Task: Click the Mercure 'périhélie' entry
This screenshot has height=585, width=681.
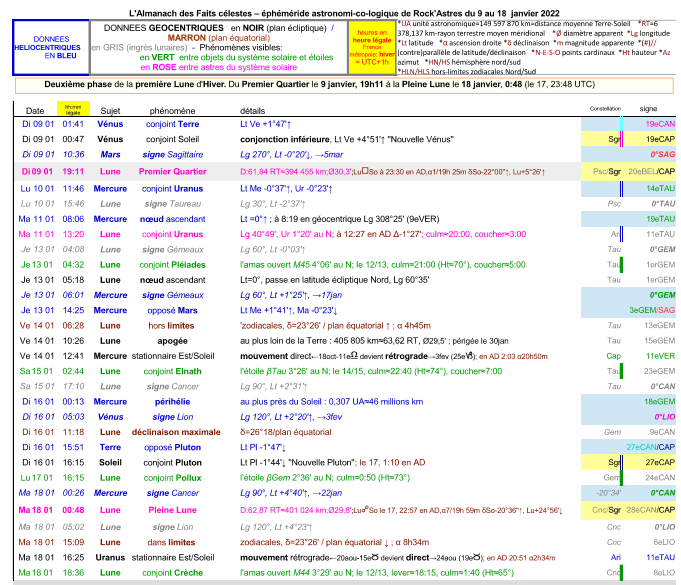Action: 173,401
